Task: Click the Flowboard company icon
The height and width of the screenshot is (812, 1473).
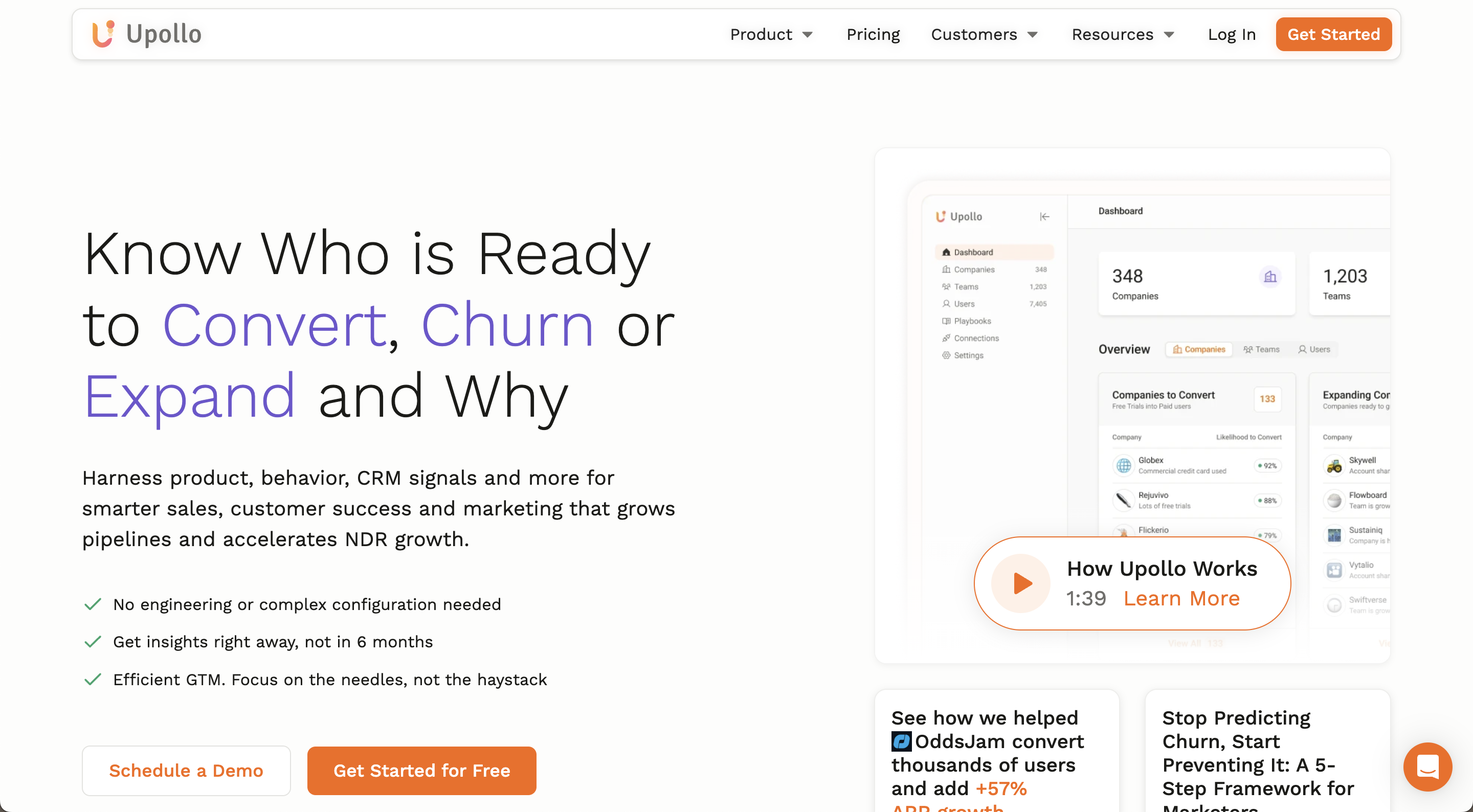Action: coord(1334,501)
